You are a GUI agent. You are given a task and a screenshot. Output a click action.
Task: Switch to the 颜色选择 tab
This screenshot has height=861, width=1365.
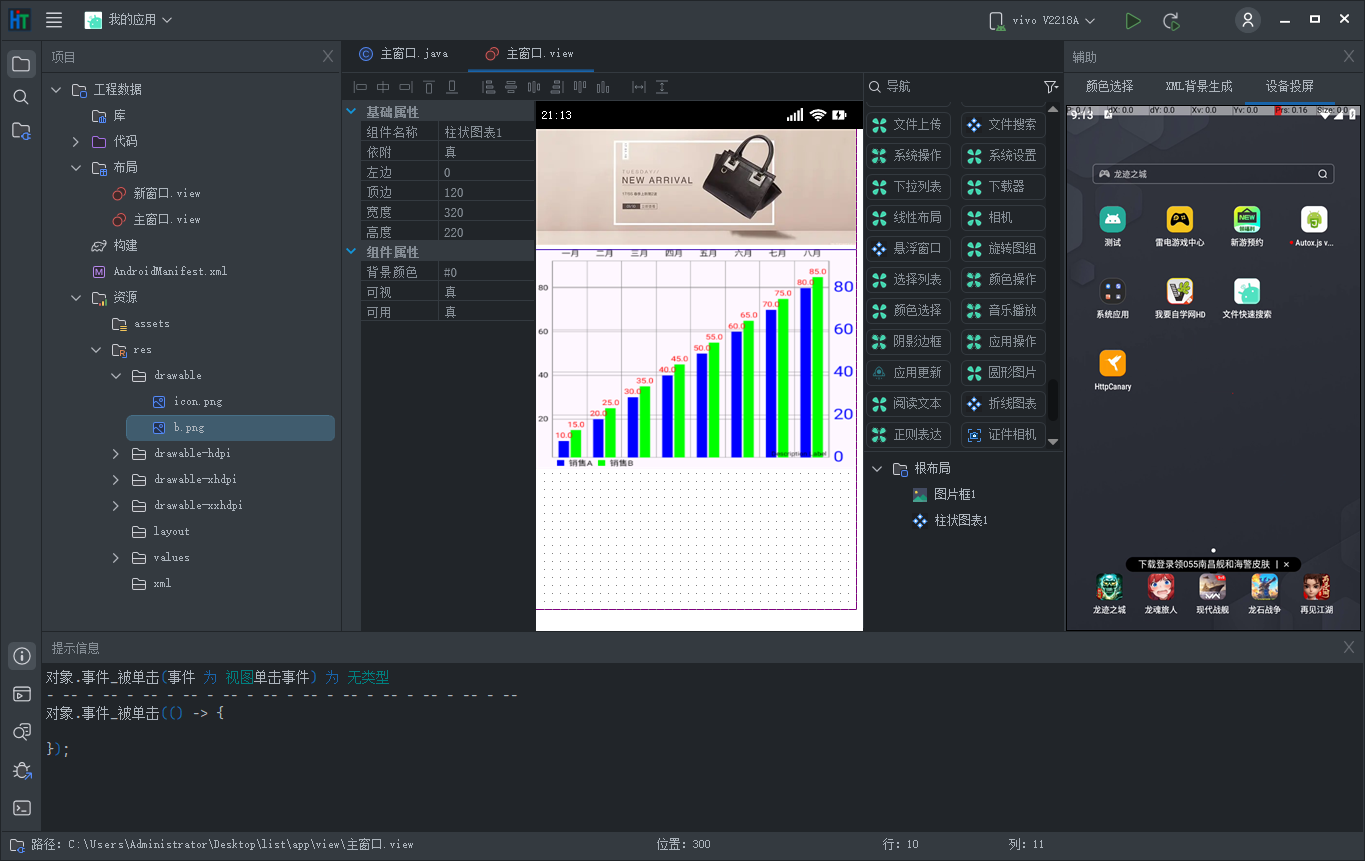(1109, 86)
